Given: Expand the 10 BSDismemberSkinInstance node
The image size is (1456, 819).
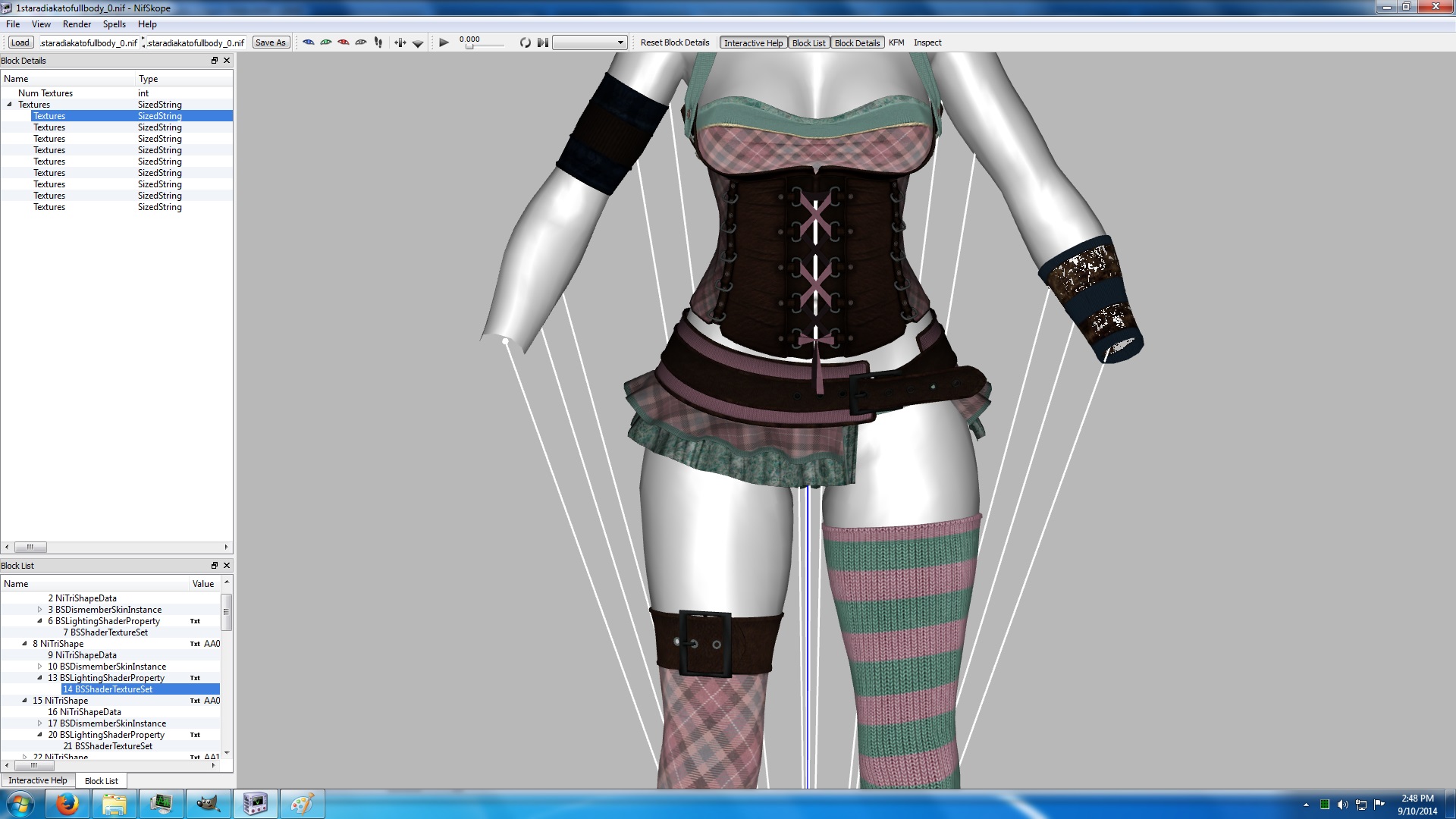Looking at the screenshot, I should 39,667.
